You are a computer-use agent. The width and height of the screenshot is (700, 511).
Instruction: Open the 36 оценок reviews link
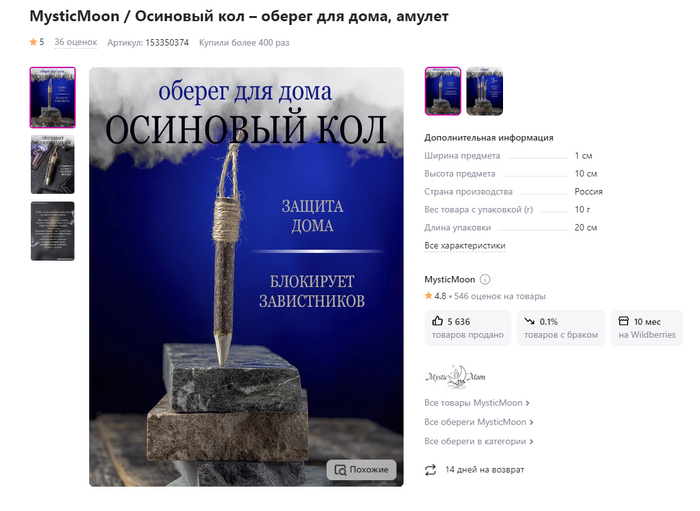[x=75, y=42]
